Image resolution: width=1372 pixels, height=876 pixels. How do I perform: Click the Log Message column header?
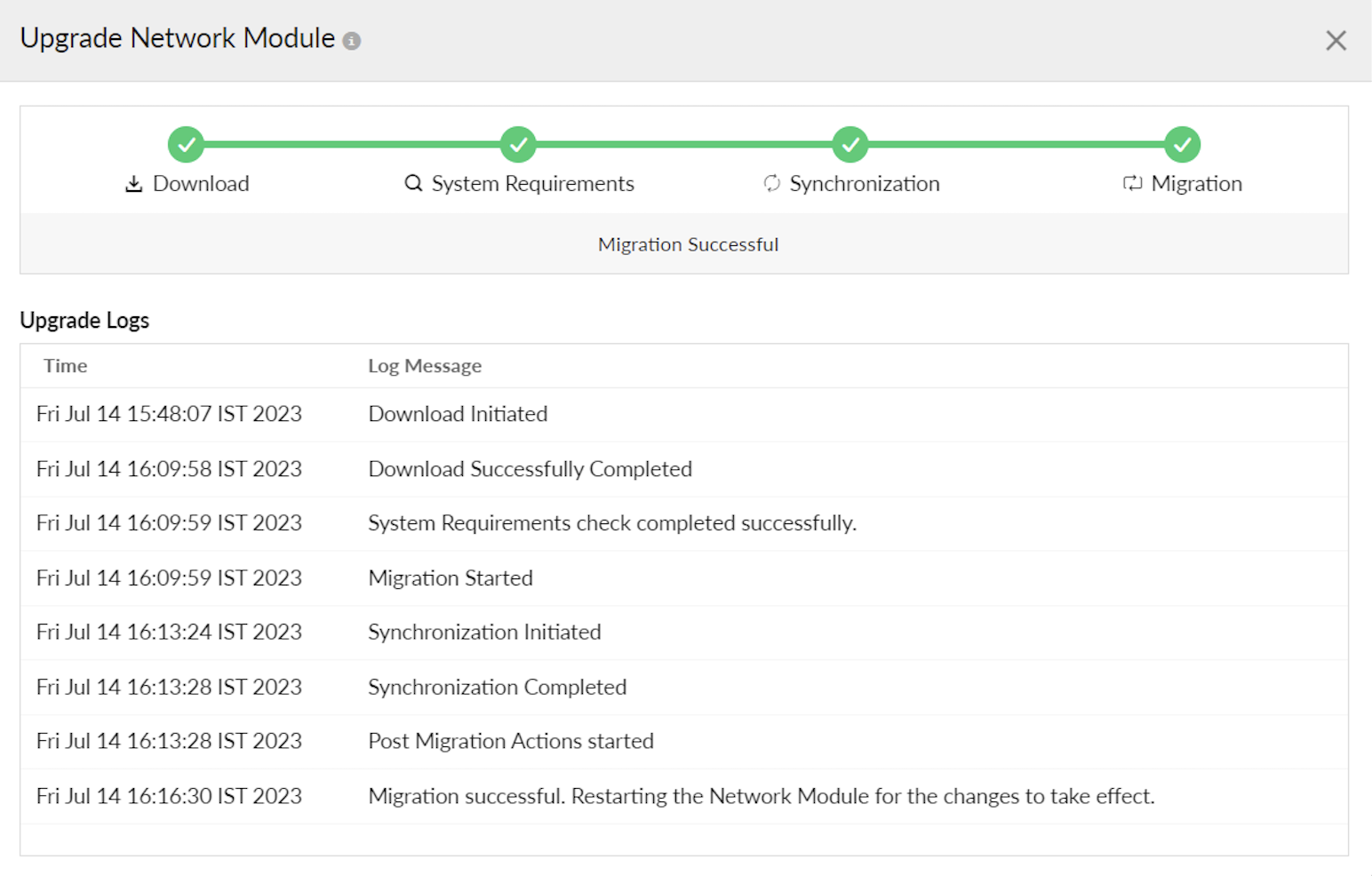tap(425, 366)
